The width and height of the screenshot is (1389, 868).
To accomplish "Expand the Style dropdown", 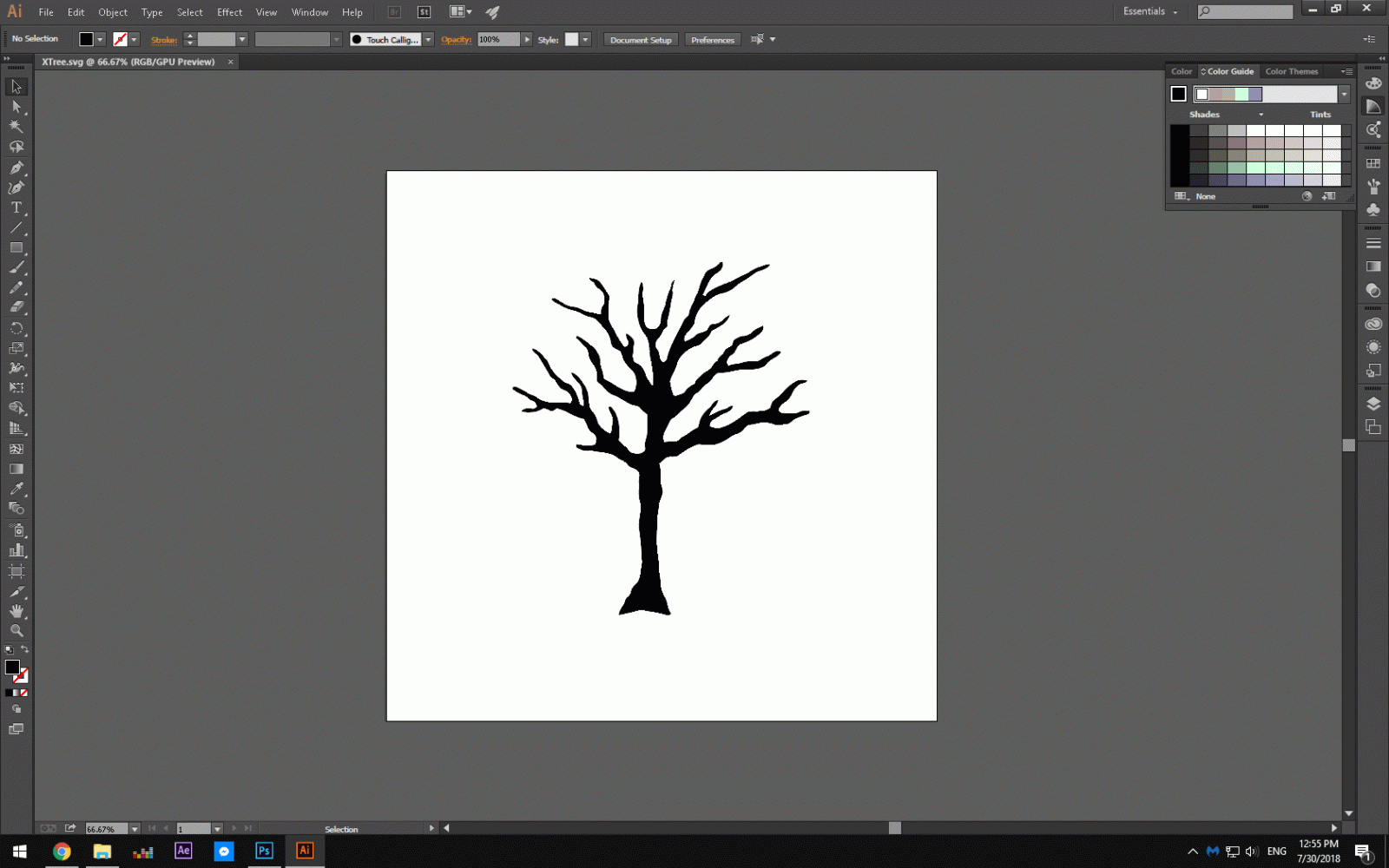I will point(585,39).
